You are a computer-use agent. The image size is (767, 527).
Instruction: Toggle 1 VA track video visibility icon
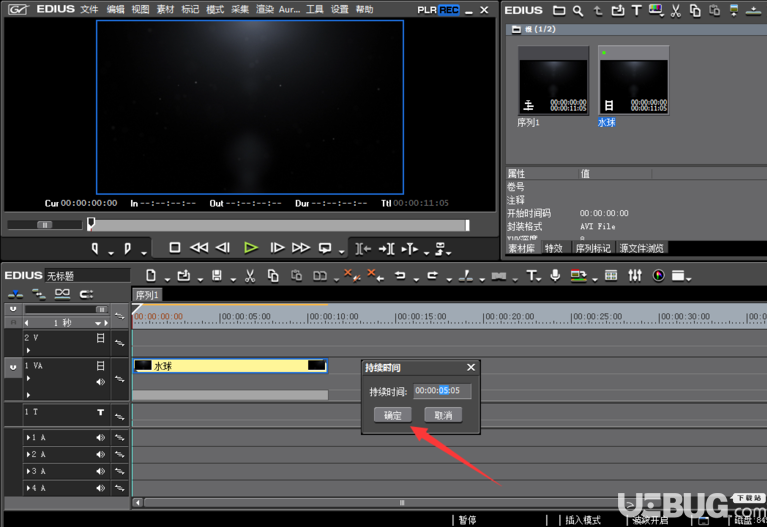[100, 366]
